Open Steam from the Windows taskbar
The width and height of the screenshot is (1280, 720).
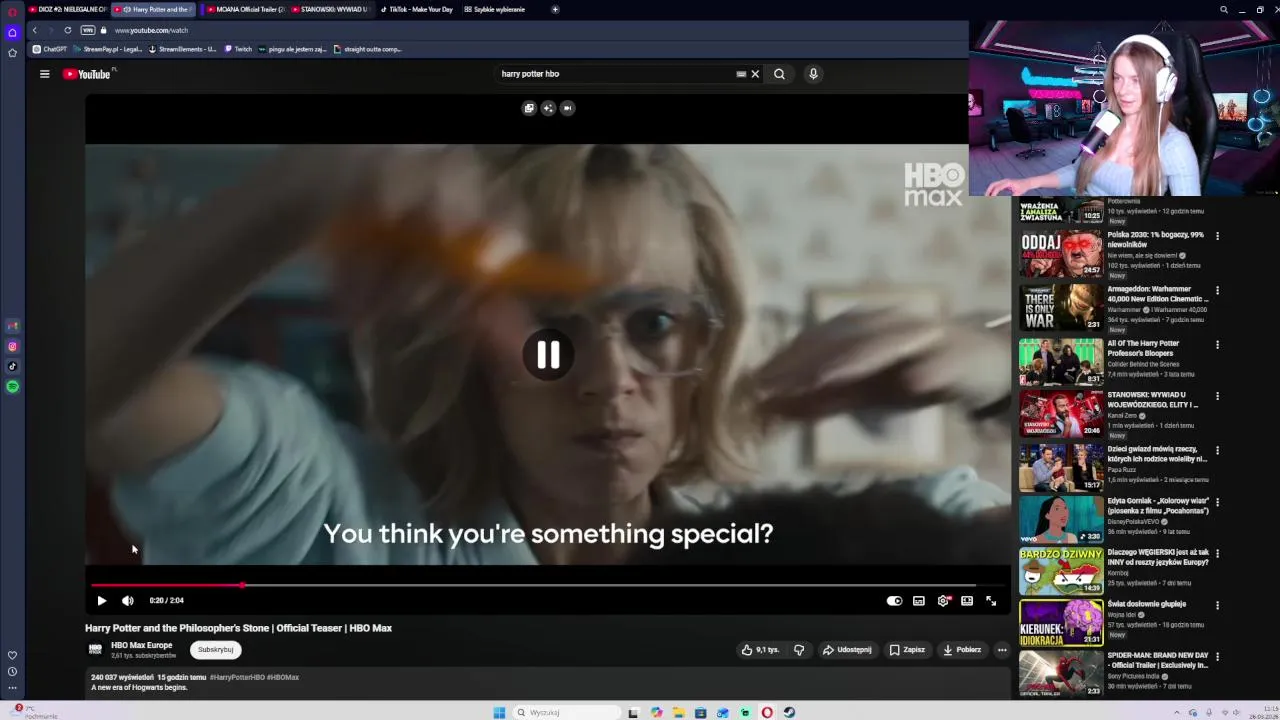pos(789,712)
